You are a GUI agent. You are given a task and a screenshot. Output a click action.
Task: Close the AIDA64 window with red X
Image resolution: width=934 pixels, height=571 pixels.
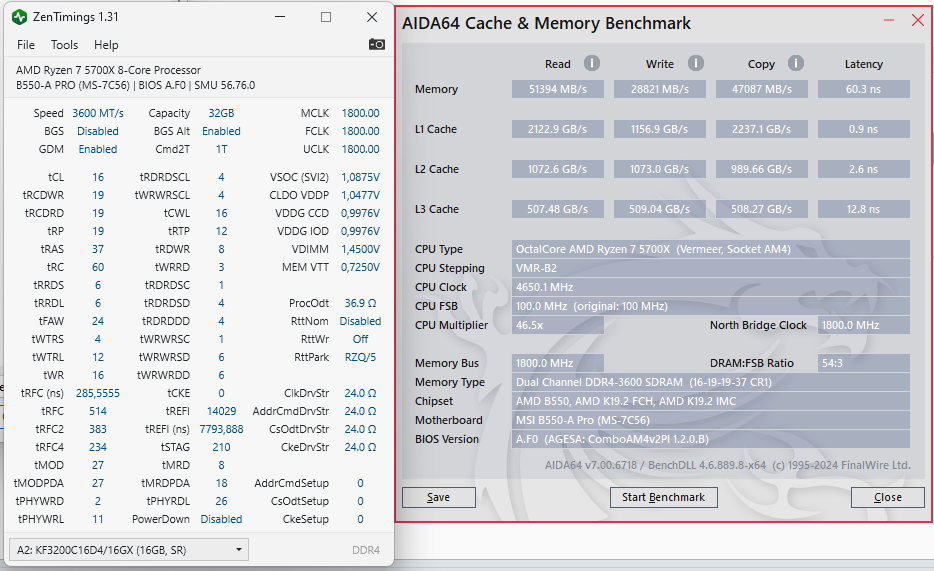(x=918, y=20)
